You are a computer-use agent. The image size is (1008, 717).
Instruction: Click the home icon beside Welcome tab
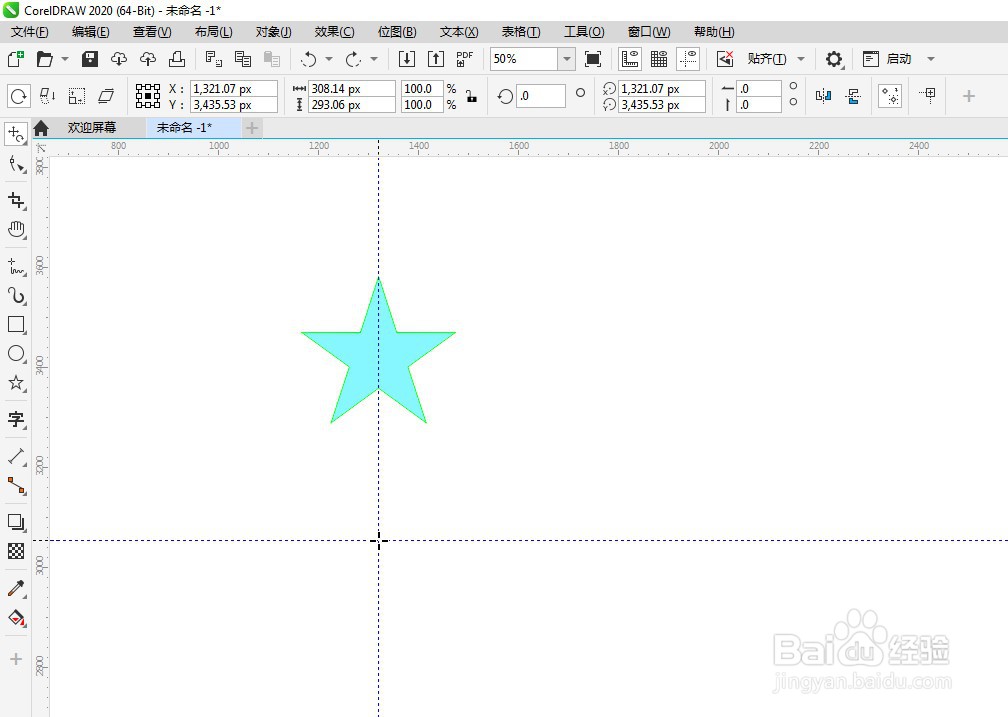point(41,128)
